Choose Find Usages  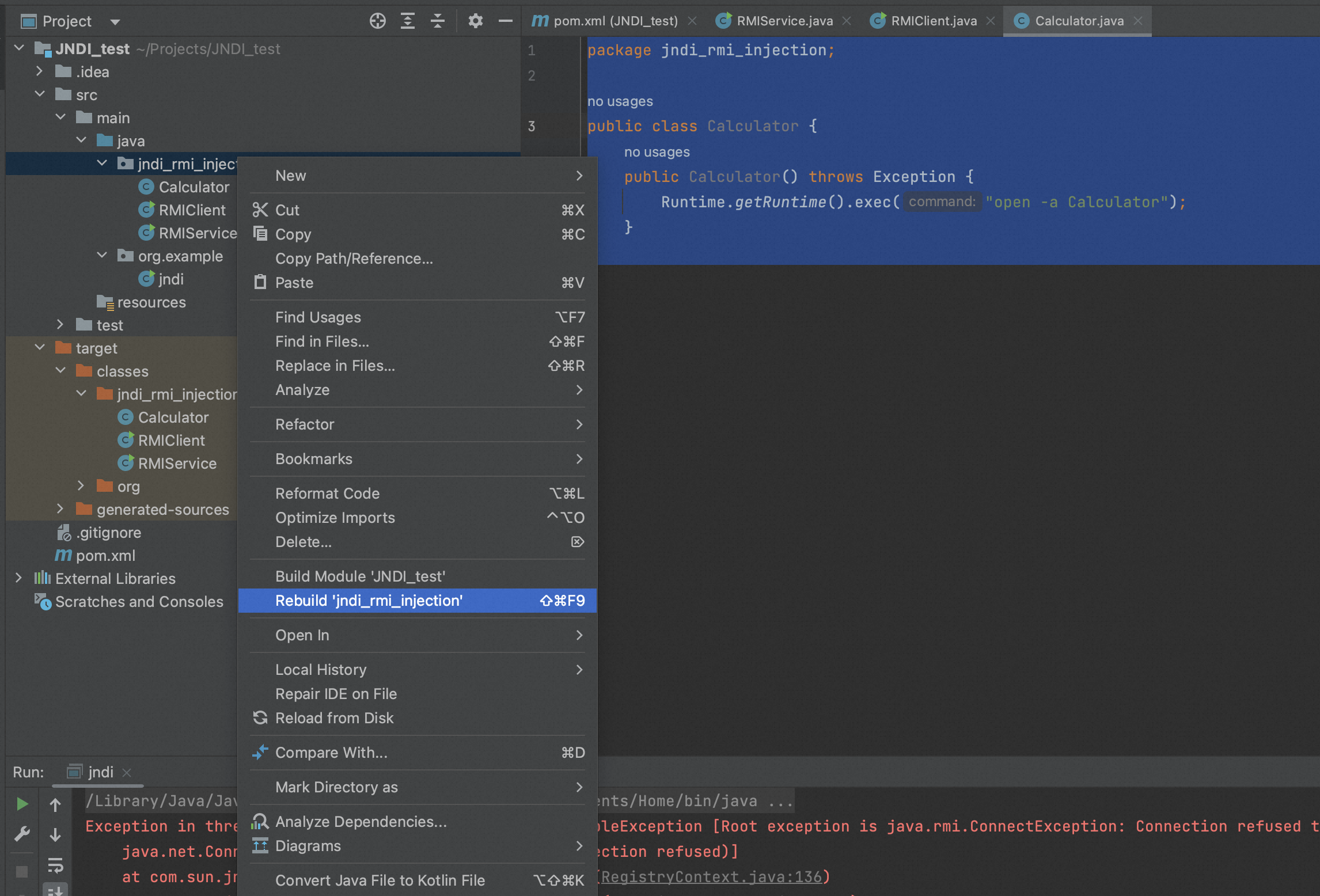click(x=418, y=317)
